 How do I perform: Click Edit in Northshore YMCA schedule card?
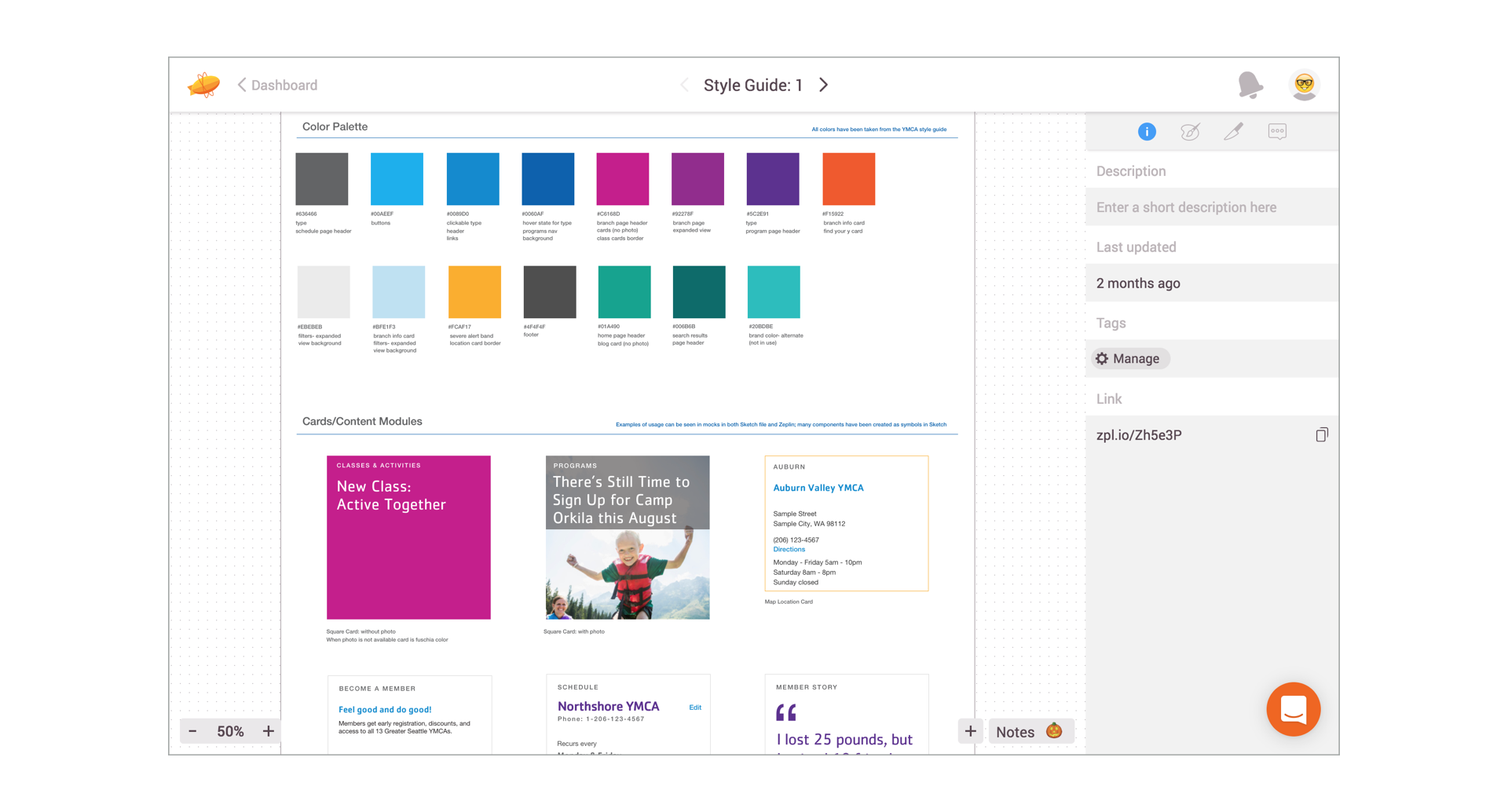(695, 708)
